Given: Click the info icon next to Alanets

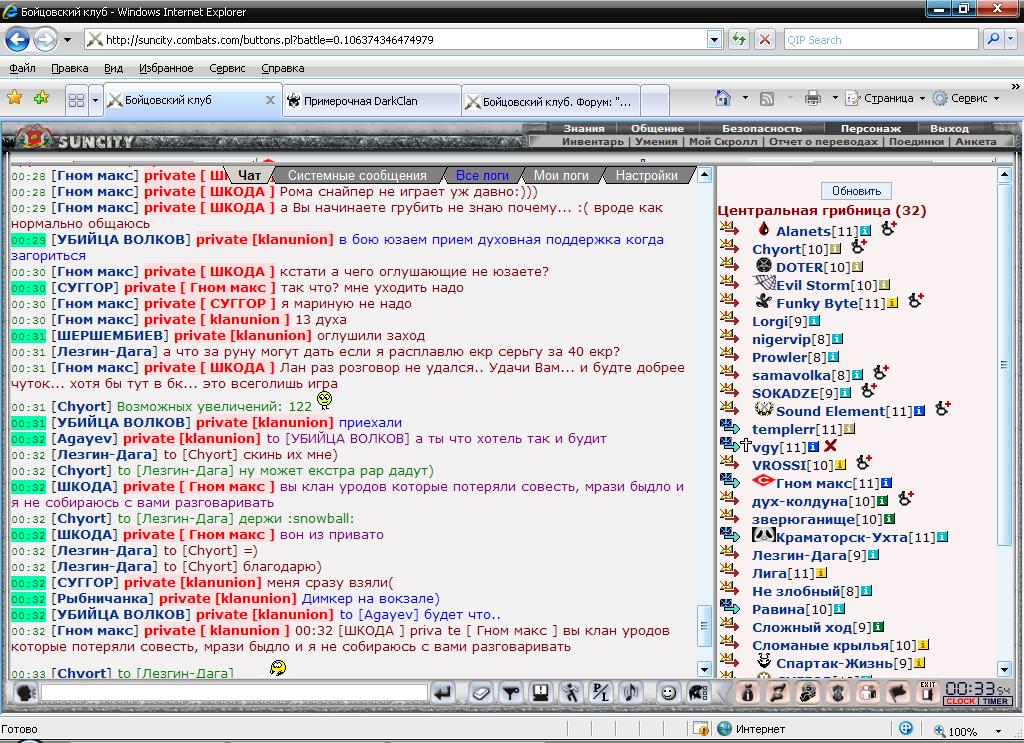Looking at the screenshot, I should click(x=867, y=231).
